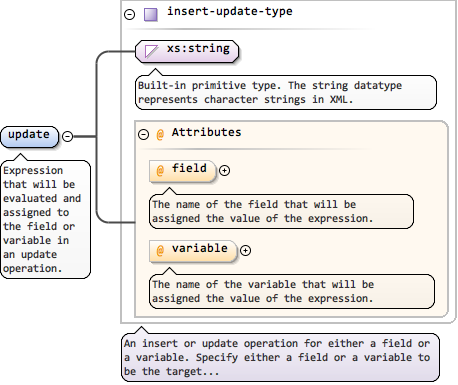The height and width of the screenshot is (385, 458).
Task: Select the field attribute box
Action: point(183,171)
